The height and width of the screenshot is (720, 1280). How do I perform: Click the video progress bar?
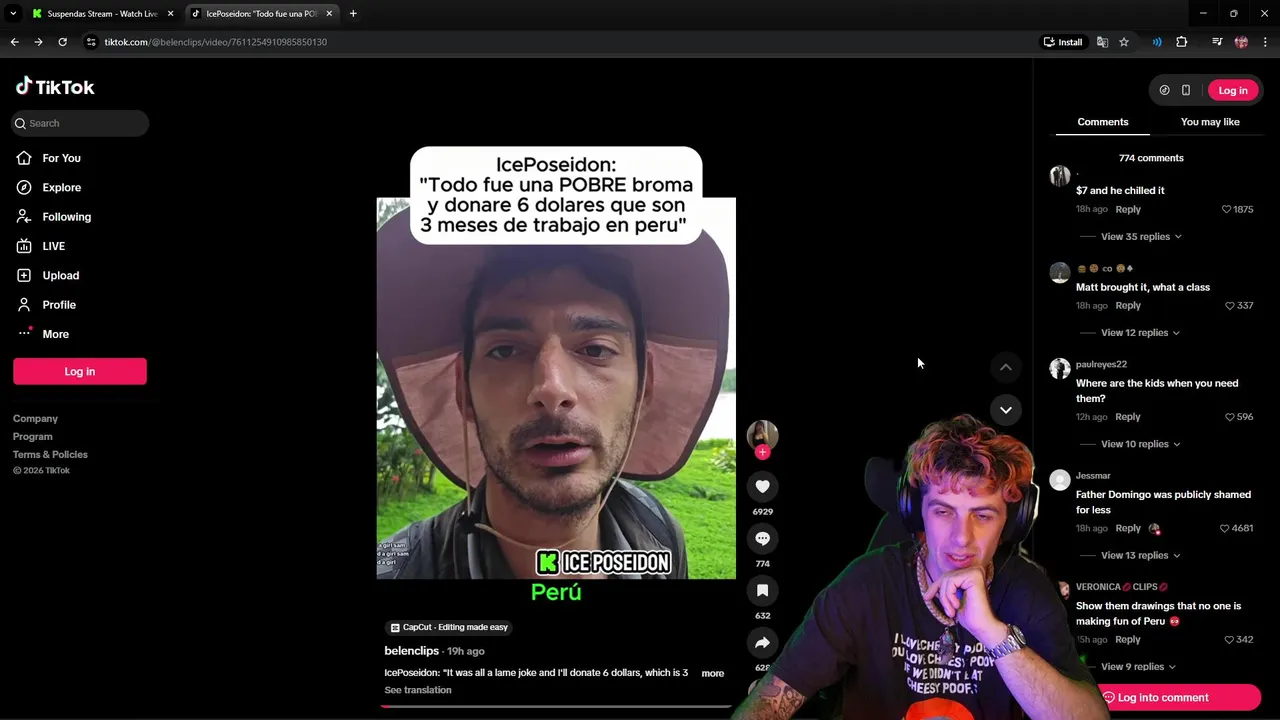click(x=556, y=706)
